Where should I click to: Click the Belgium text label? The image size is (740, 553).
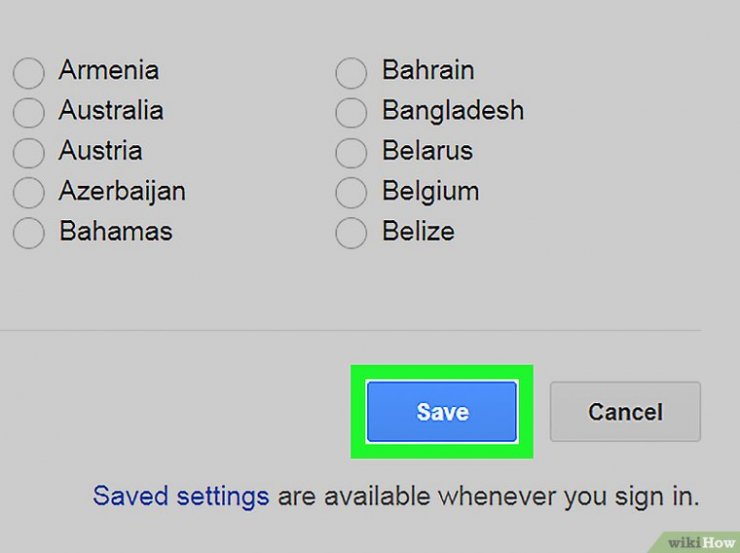[430, 192]
